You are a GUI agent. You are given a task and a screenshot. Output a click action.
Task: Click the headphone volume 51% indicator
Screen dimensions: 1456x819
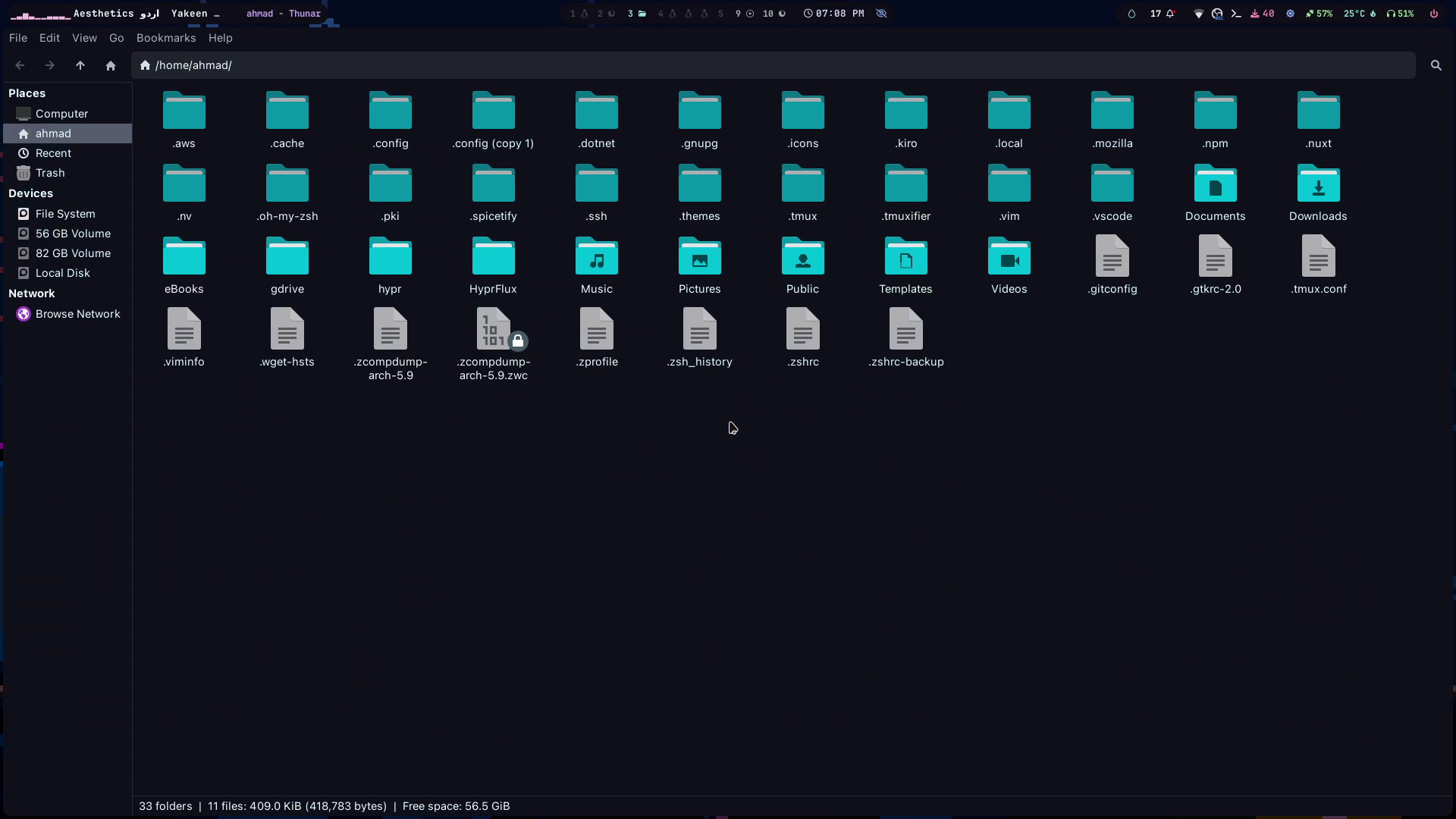tap(1400, 14)
